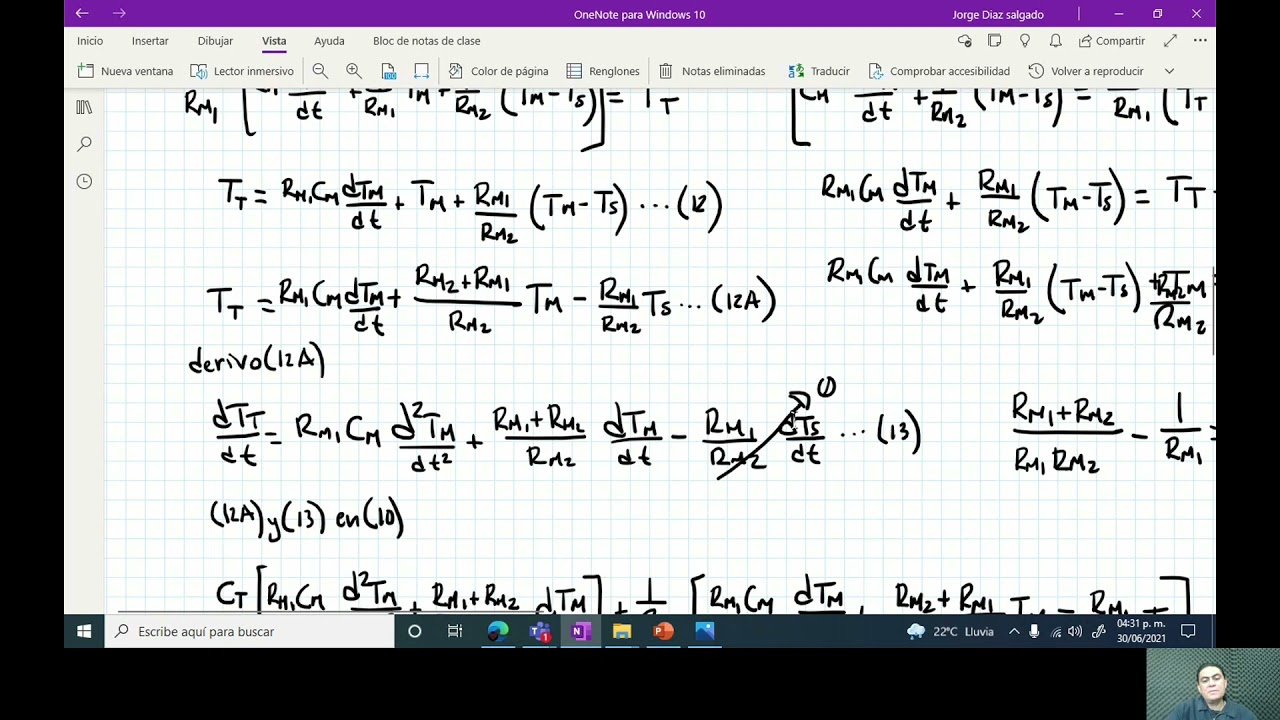
Task: Go back with the arrow
Action: point(82,14)
